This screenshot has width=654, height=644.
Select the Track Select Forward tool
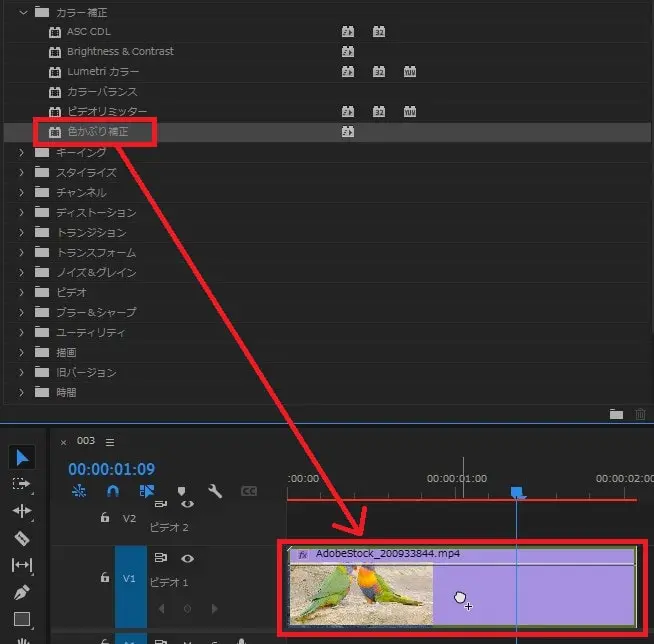22,484
